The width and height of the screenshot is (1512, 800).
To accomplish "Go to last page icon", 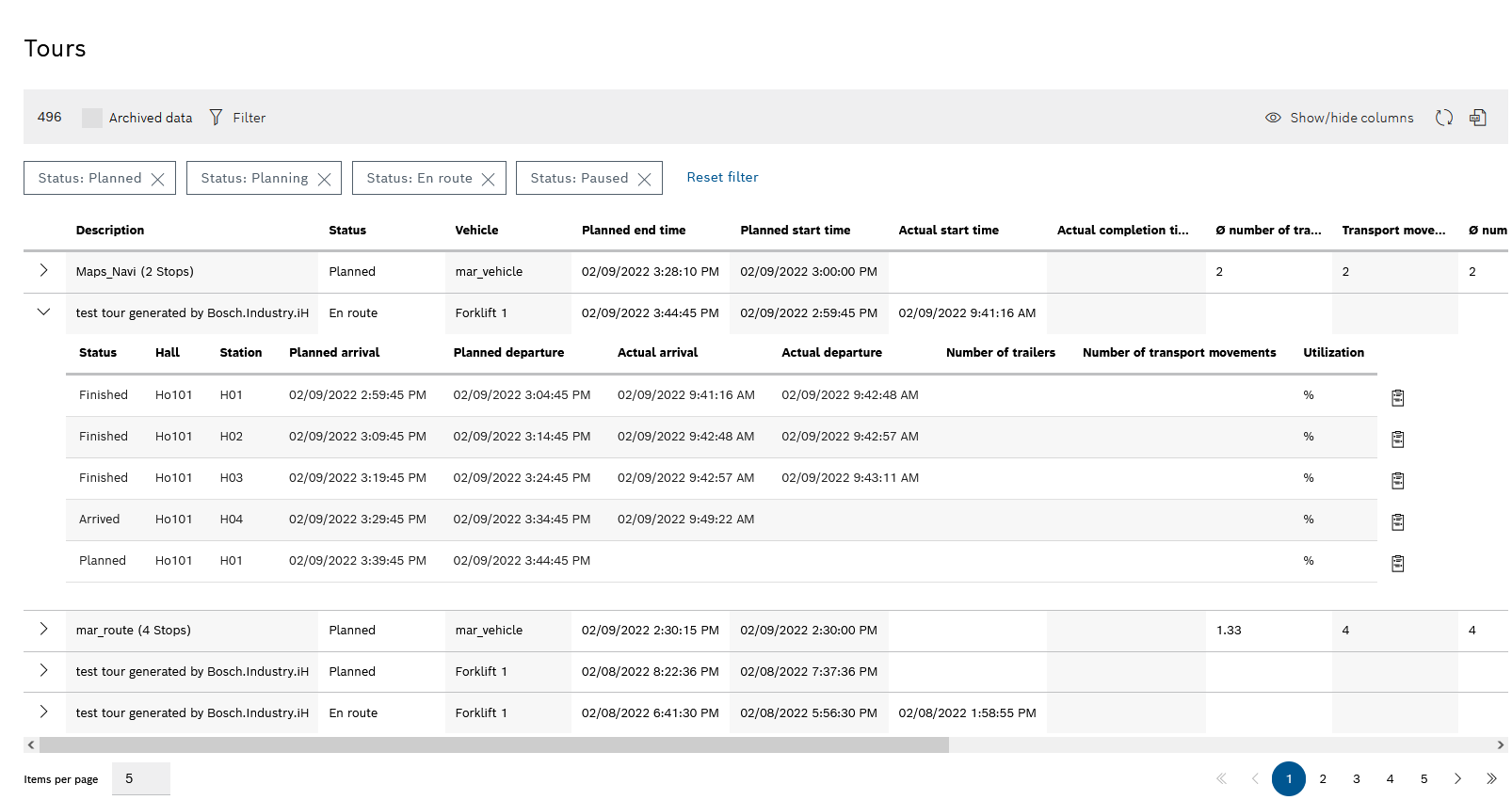I will [x=1491, y=778].
